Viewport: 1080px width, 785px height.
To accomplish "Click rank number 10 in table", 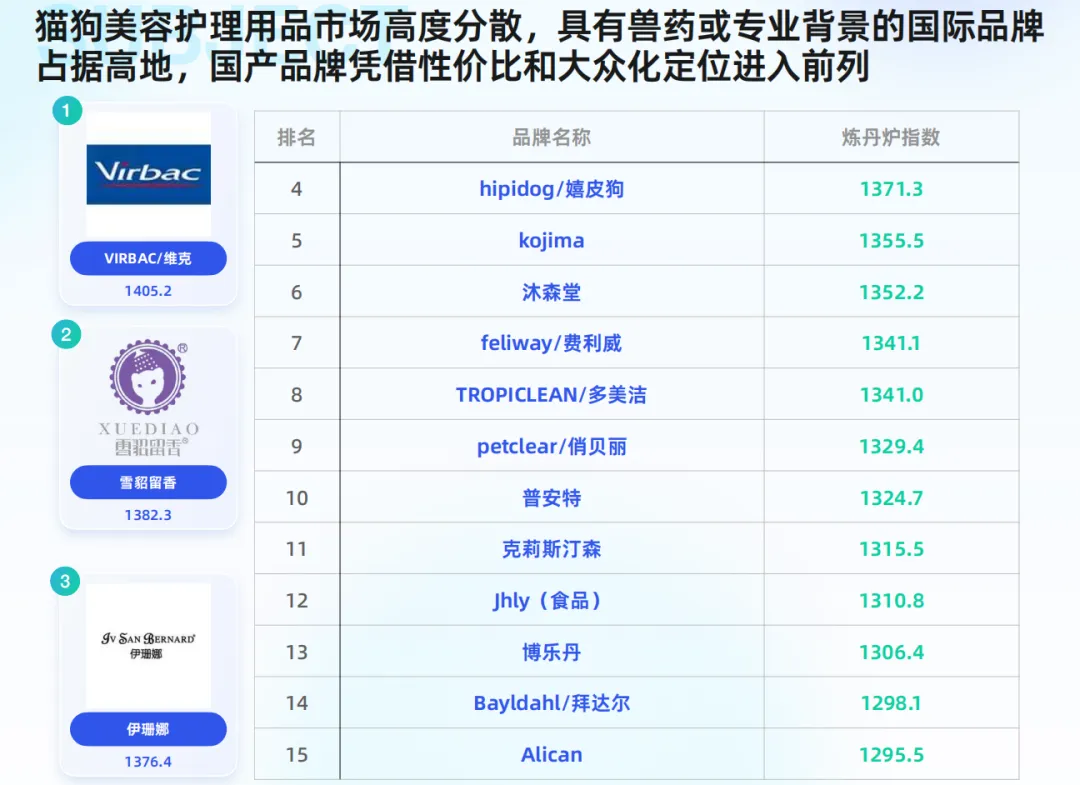I will pyautogui.click(x=296, y=498).
